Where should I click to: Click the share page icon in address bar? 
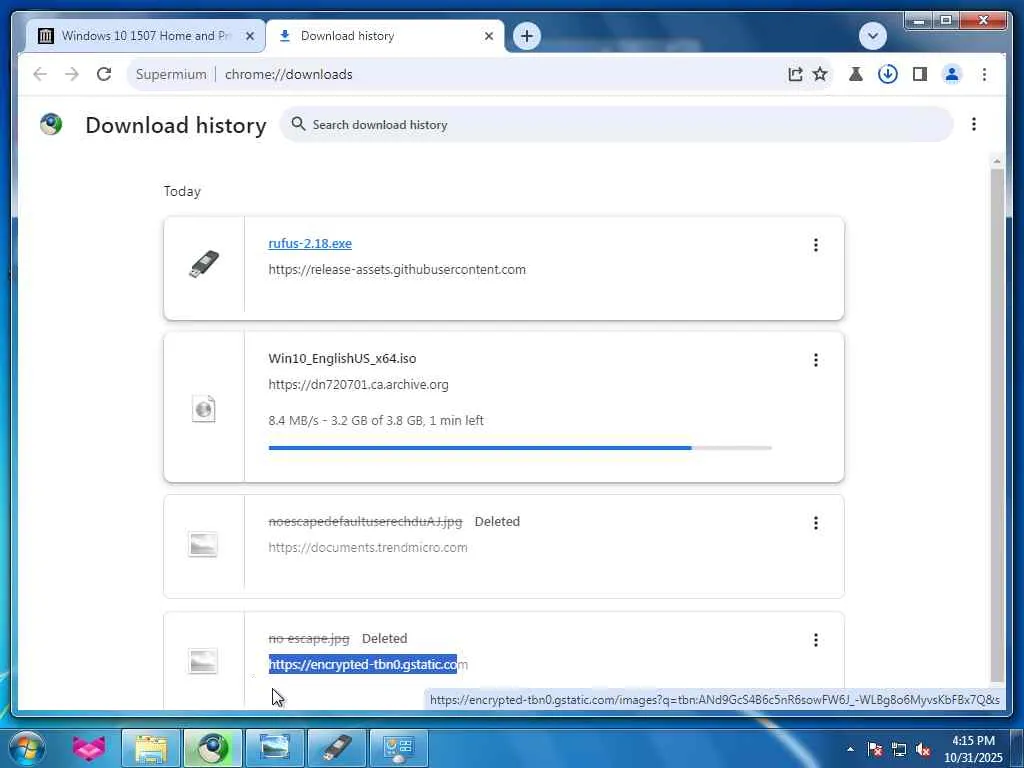[795, 74]
